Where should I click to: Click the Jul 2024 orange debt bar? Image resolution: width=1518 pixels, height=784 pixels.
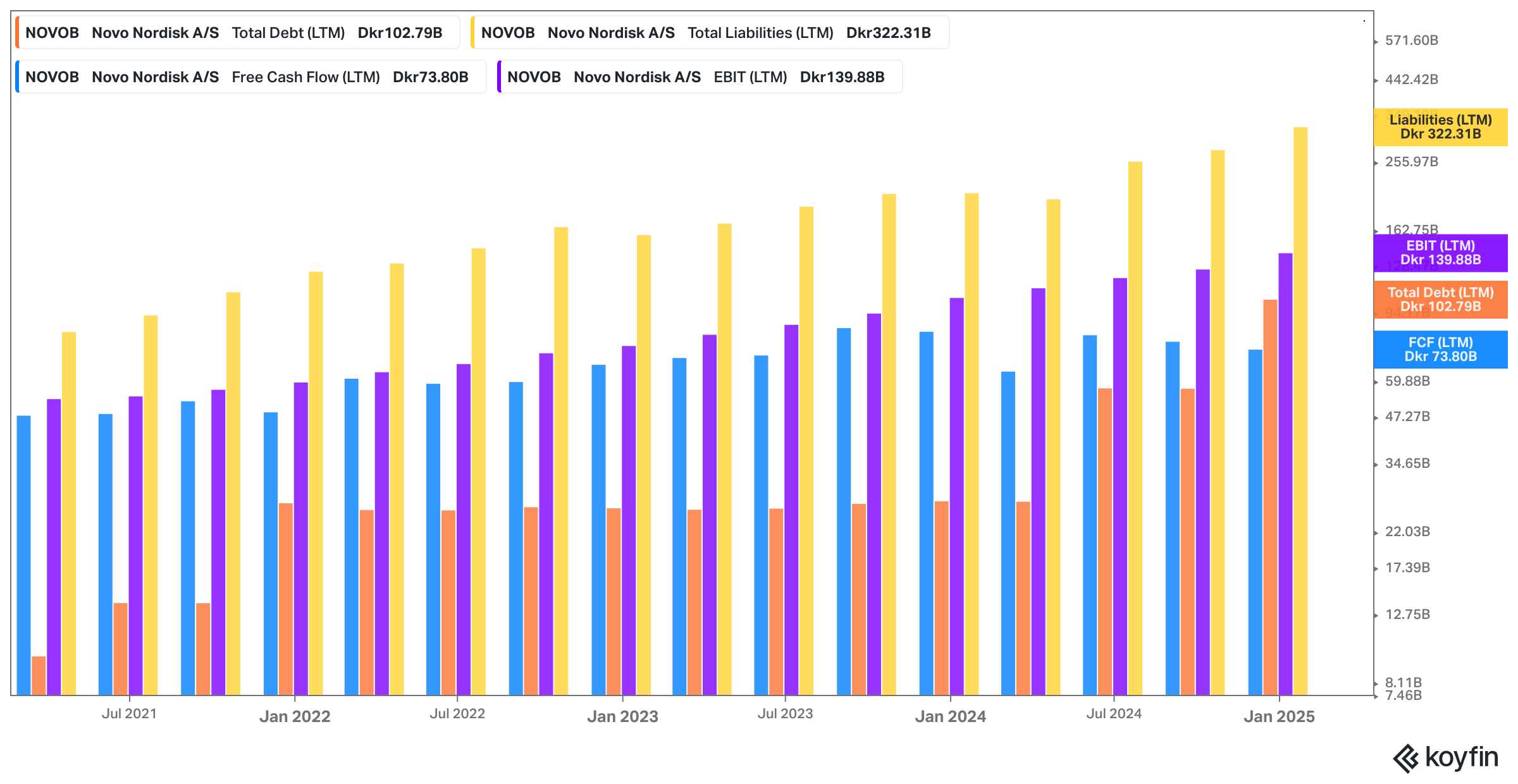click(1105, 541)
